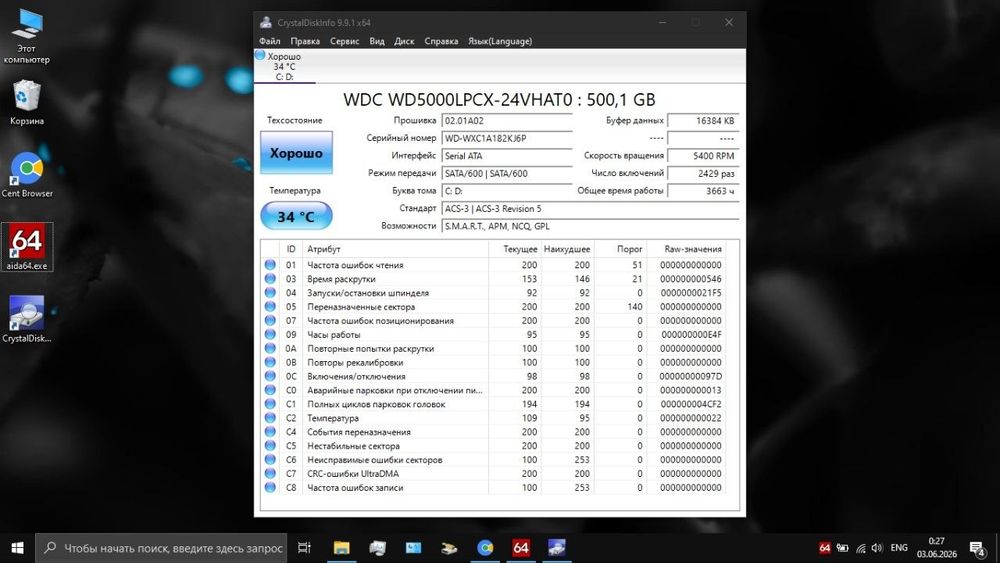The width and height of the screenshot is (1000, 563).
Task: Click the 3663 ч power-on hours field
Action: tap(703, 191)
